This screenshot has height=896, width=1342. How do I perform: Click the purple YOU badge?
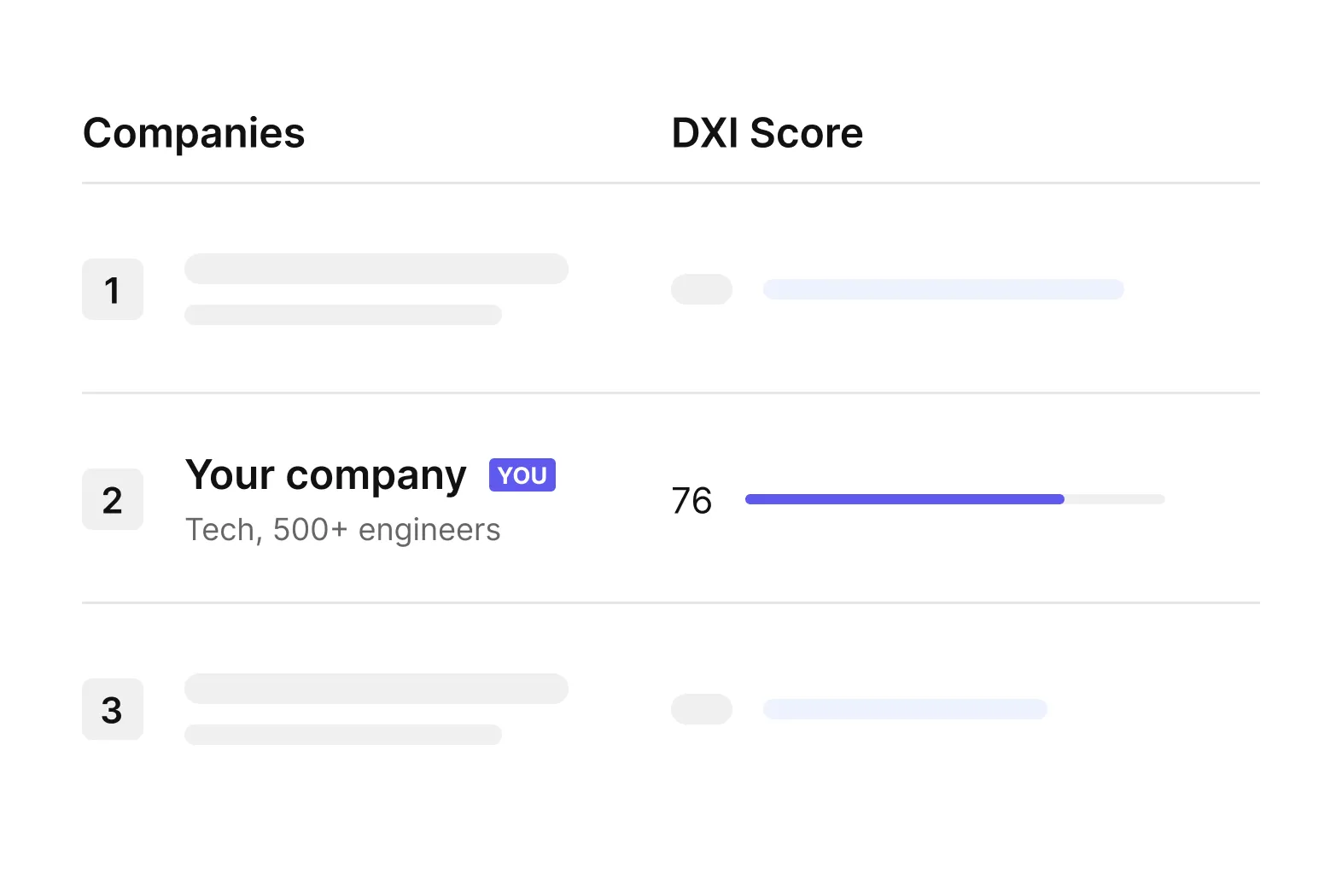click(x=522, y=475)
